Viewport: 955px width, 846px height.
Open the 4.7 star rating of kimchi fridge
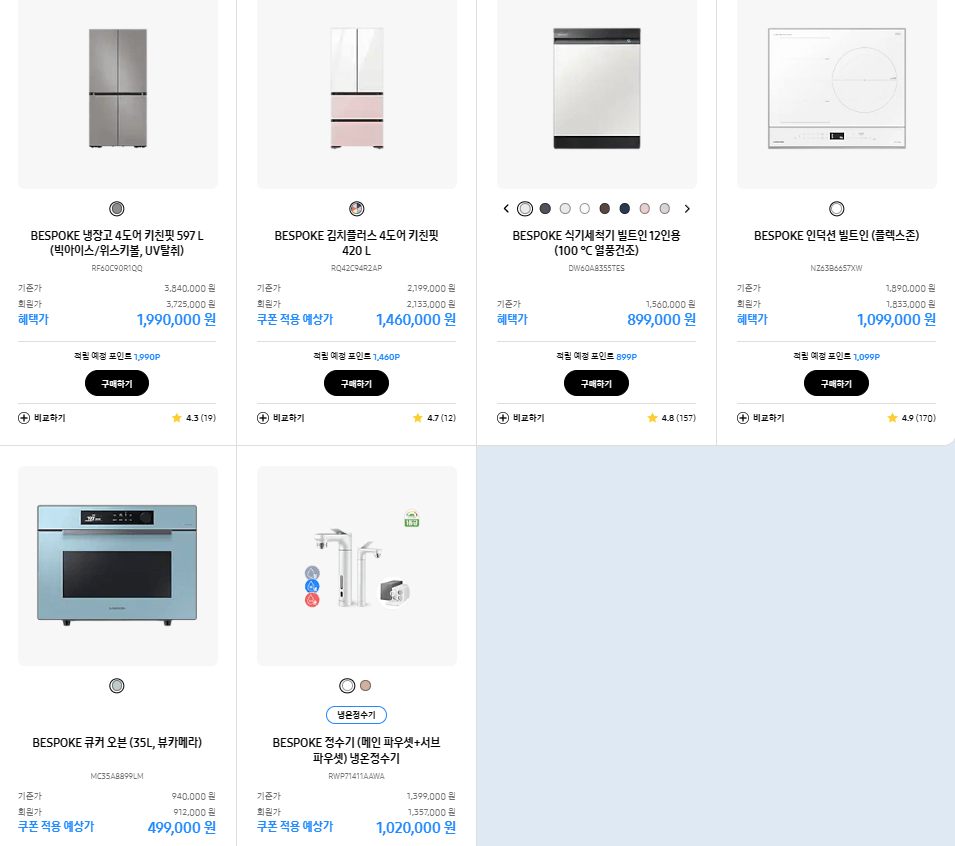(434, 418)
